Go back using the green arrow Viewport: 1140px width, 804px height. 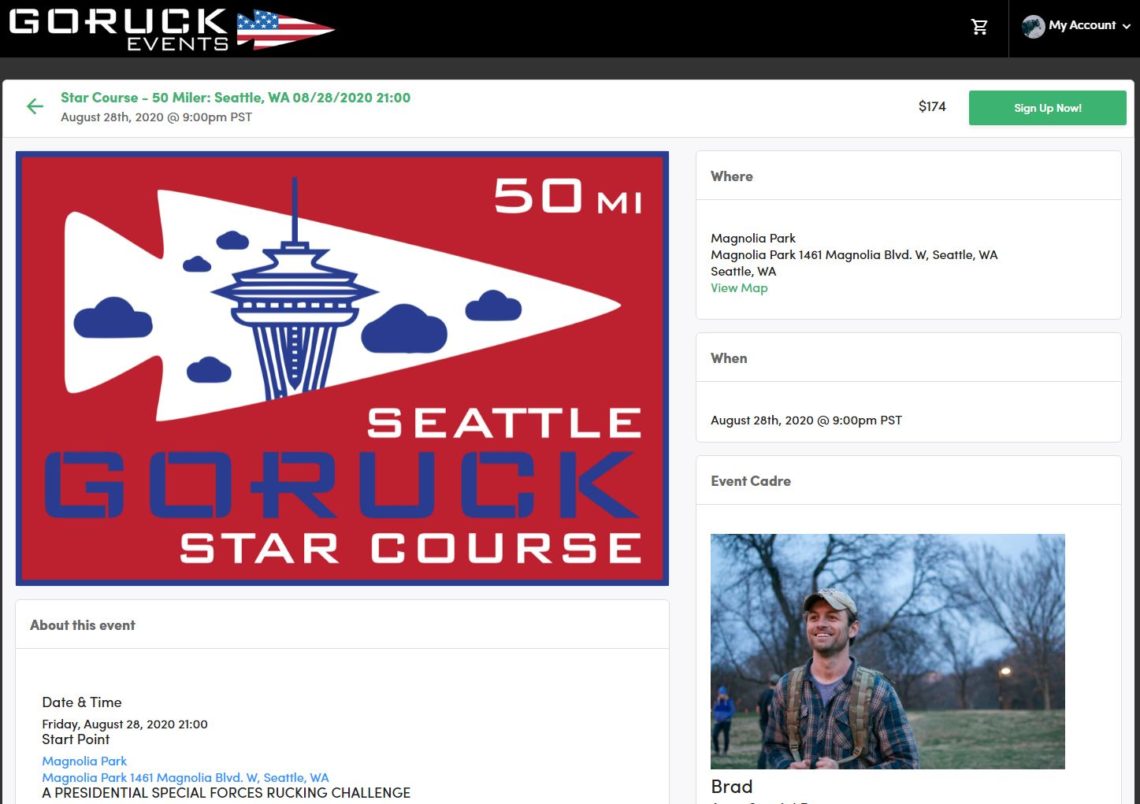click(35, 107)
